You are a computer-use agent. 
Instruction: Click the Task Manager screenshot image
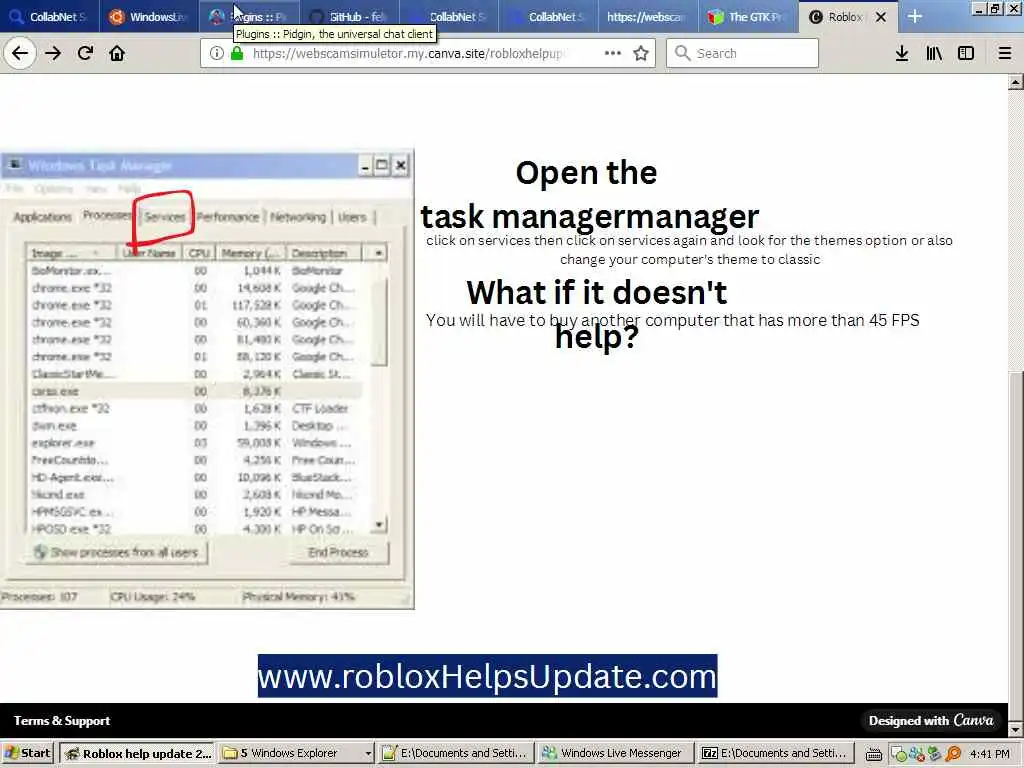(207, 379)
